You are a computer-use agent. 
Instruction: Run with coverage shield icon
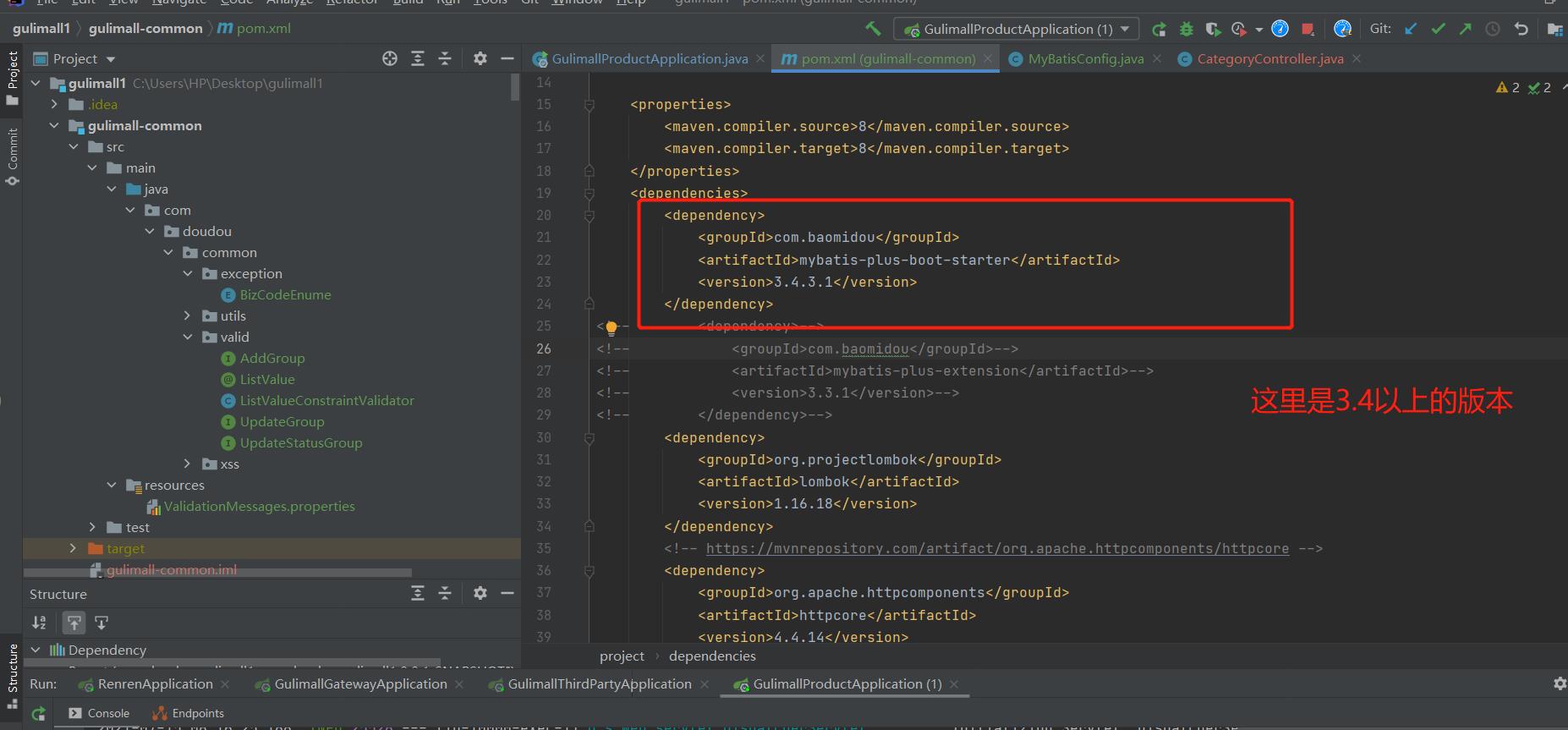click(1213, 29)
